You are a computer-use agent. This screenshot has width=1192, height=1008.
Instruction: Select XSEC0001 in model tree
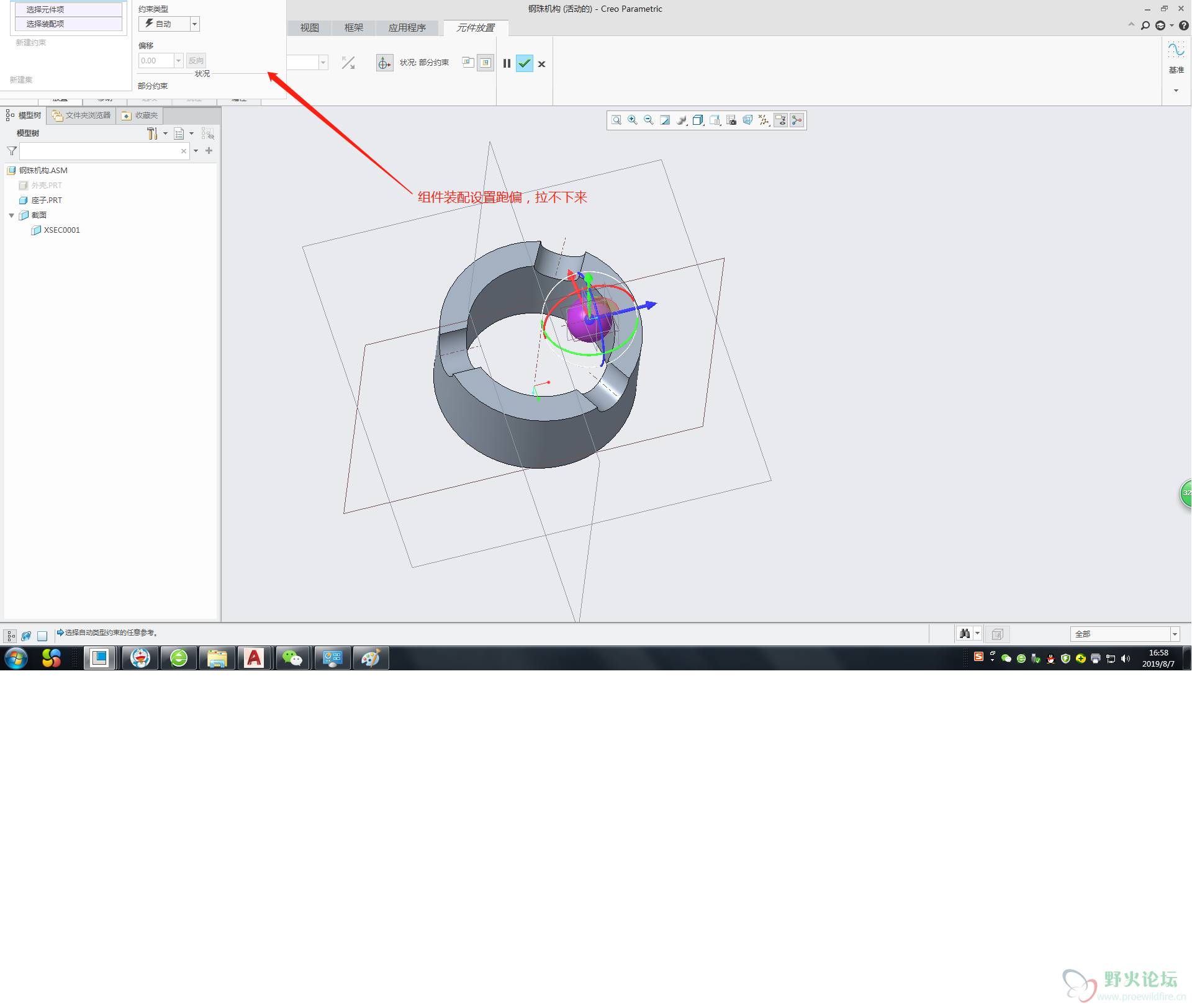point(61,230)
